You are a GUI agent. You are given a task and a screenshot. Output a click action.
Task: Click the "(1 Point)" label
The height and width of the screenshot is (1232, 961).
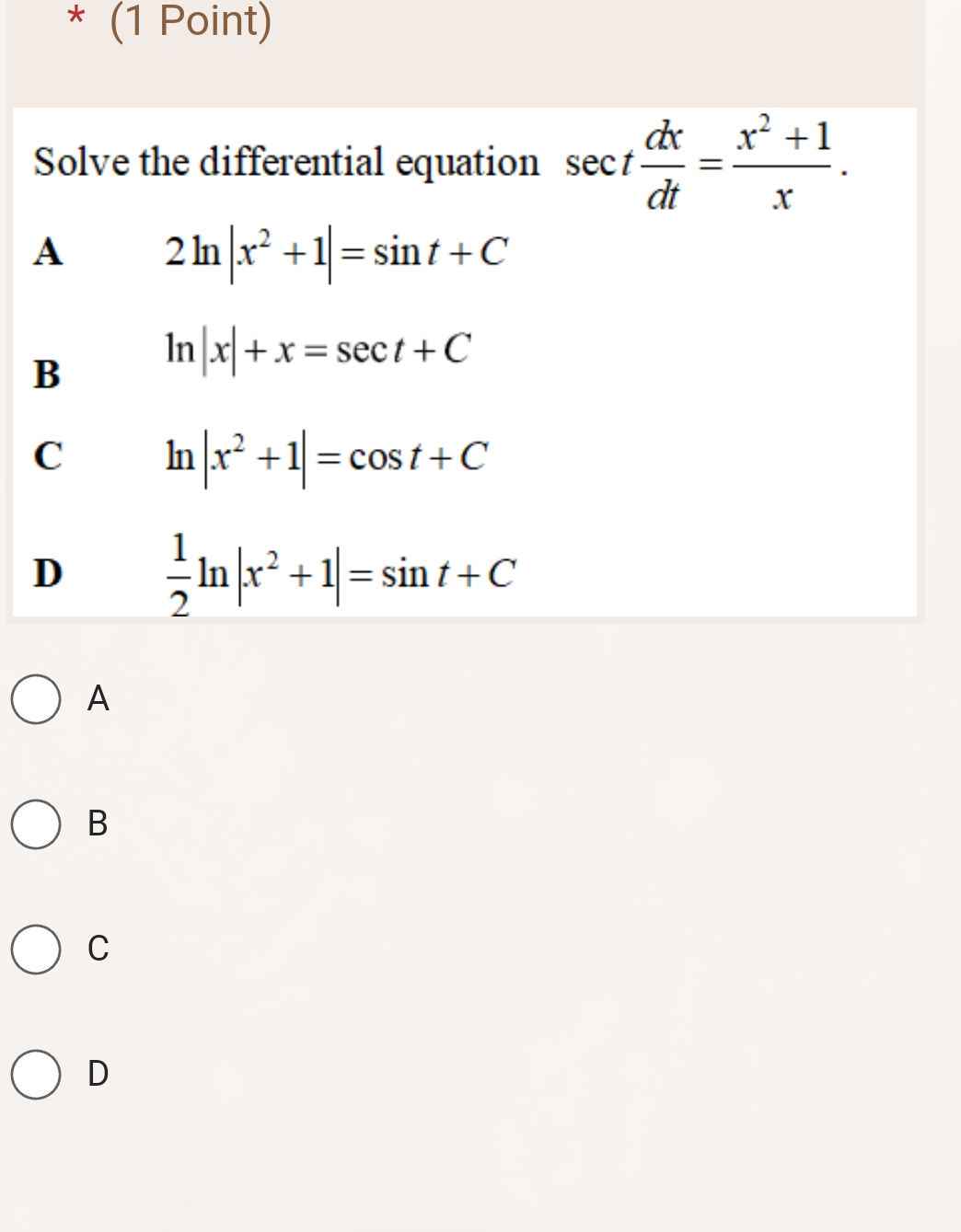tap(190, 22)
